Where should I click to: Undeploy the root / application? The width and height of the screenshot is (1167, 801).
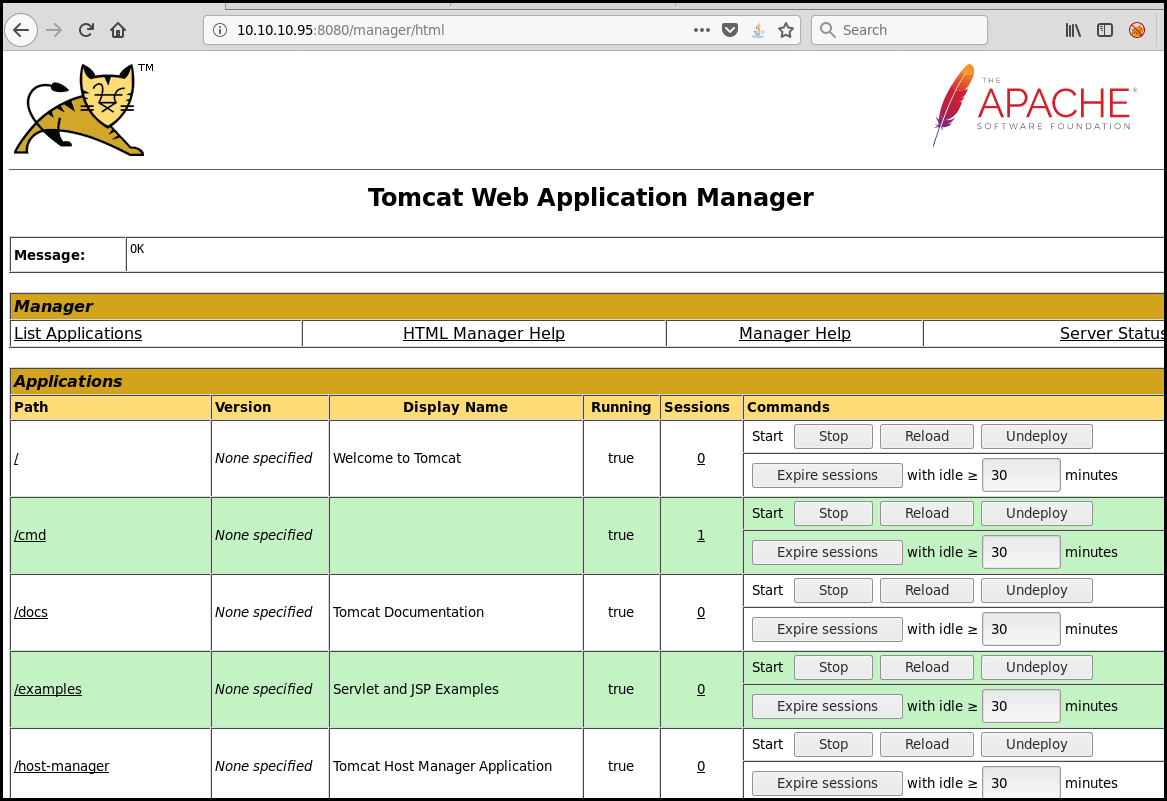tap(1037, 436)
